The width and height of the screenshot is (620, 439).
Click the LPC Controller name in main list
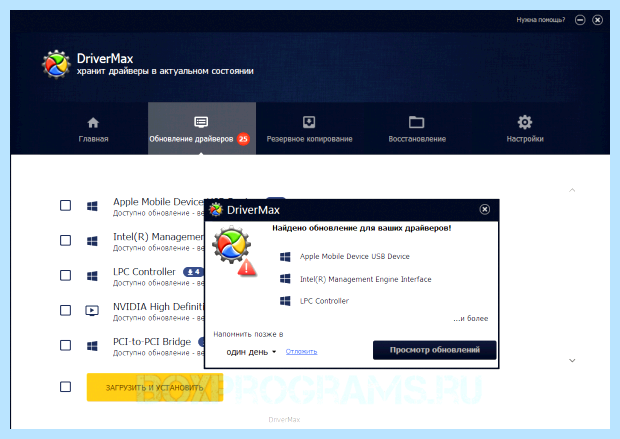(x=144, y=272)
